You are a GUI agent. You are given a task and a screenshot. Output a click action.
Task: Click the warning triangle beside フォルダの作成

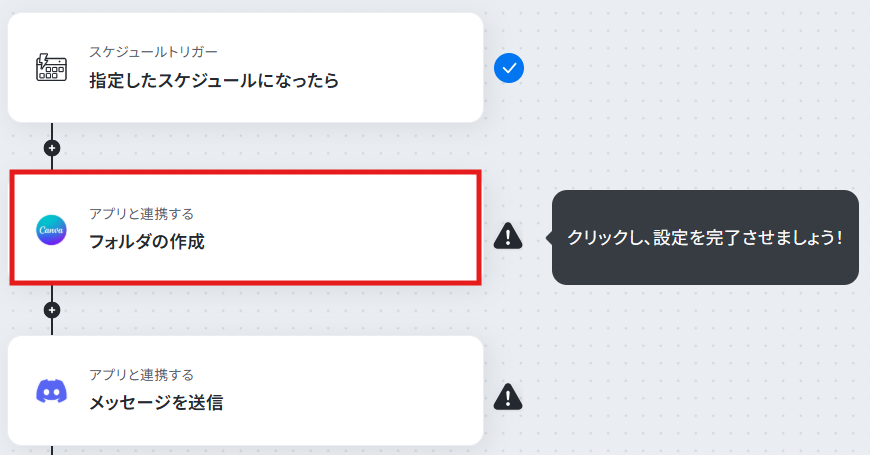tap(508, 236)
